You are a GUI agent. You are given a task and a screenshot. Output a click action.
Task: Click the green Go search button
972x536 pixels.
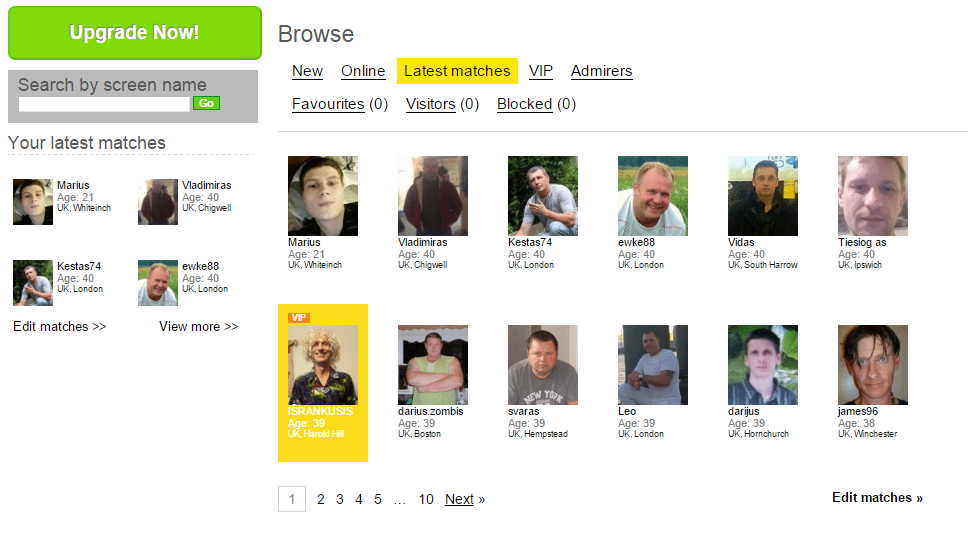click(206, 103)
